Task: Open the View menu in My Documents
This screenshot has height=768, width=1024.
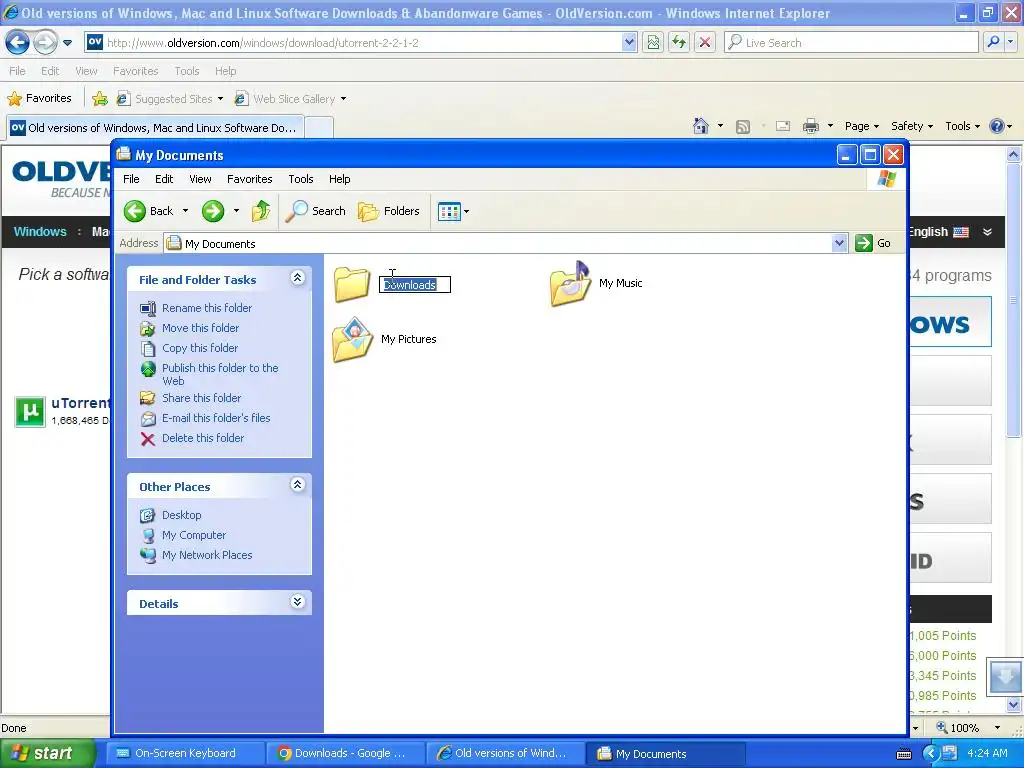Action: point(200,179)
